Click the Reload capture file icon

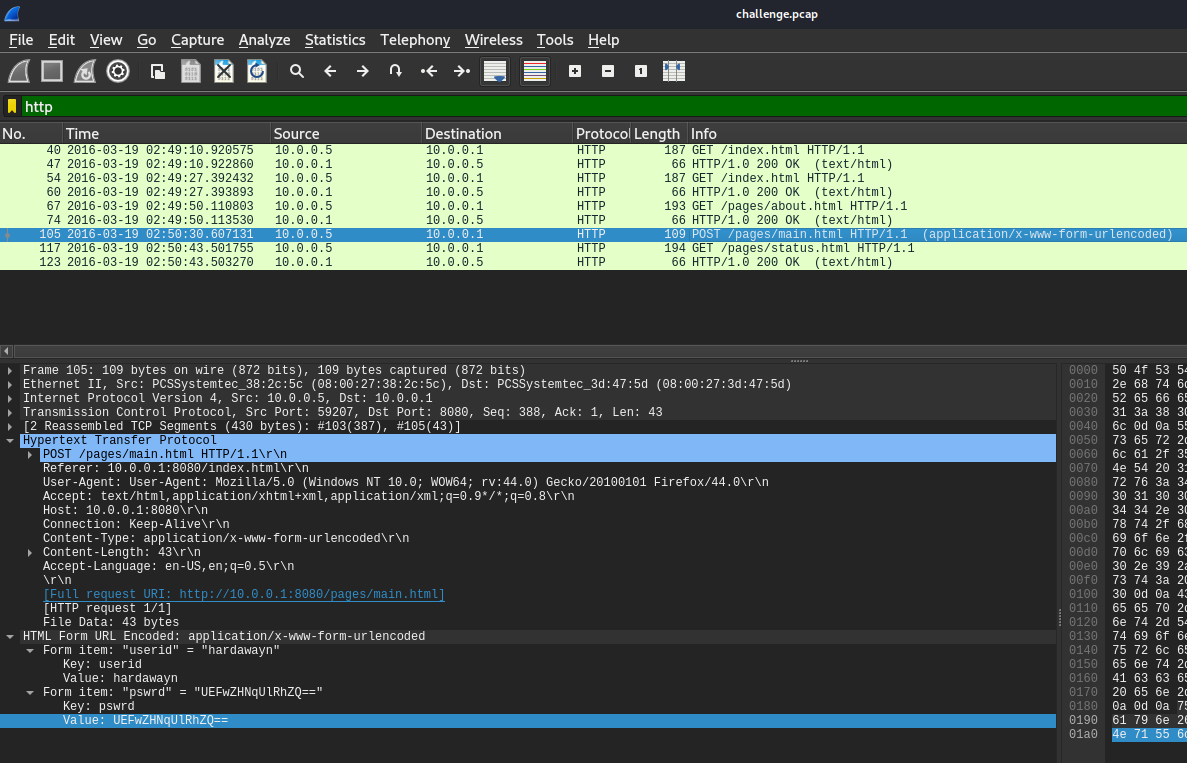tap(257, 71)
